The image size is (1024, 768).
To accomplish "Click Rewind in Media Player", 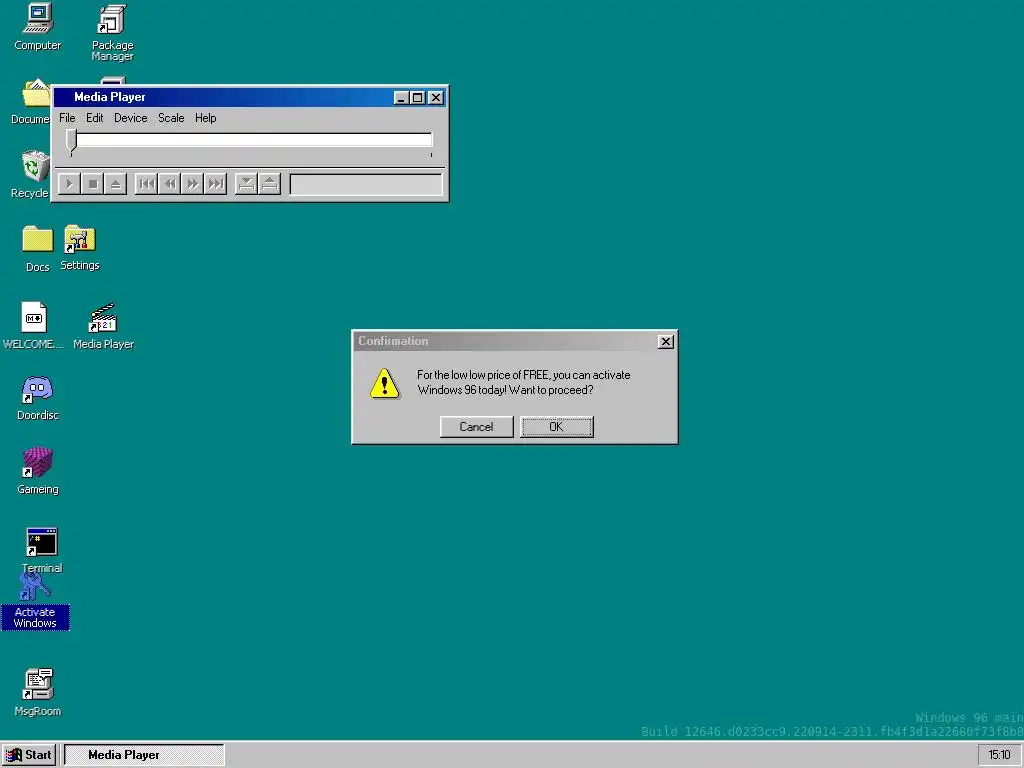I will (x=170, y=184).
